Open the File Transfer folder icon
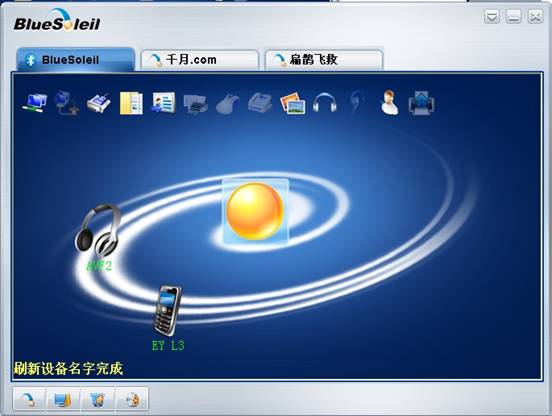This screenshot has width=552, height=416. [131, 103]
